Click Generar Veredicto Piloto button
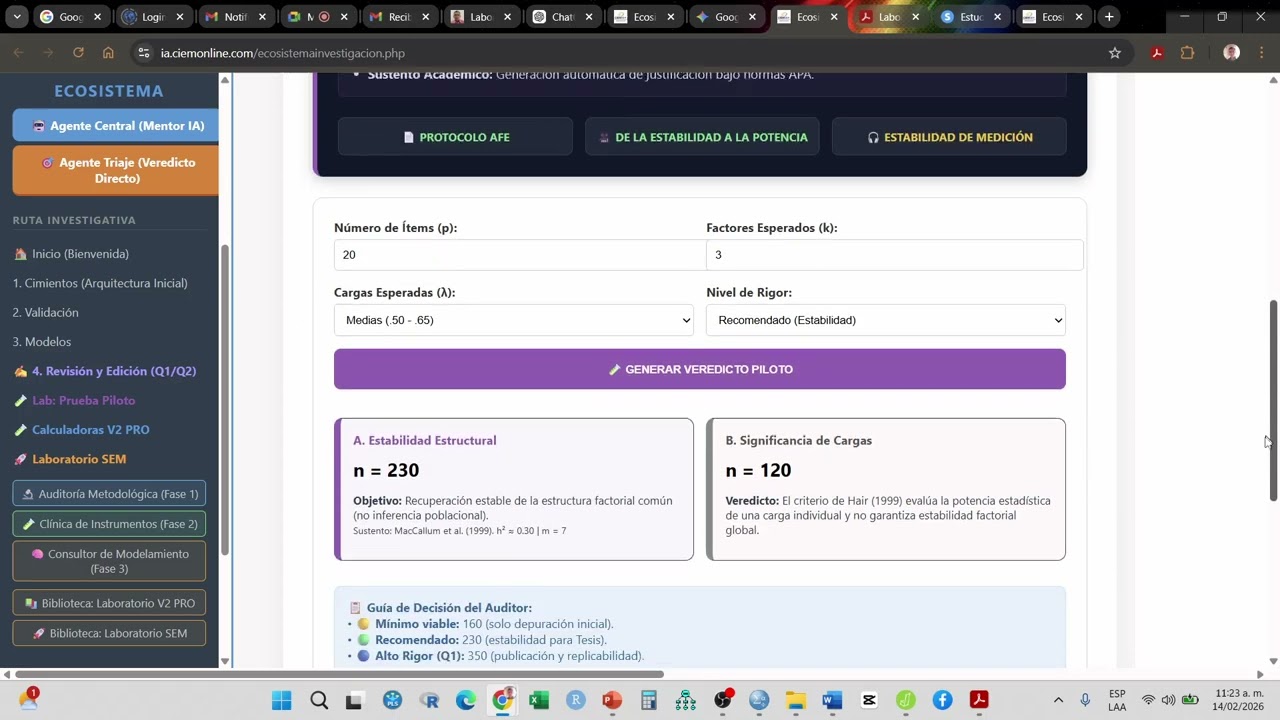 click(x=700, y=369)
